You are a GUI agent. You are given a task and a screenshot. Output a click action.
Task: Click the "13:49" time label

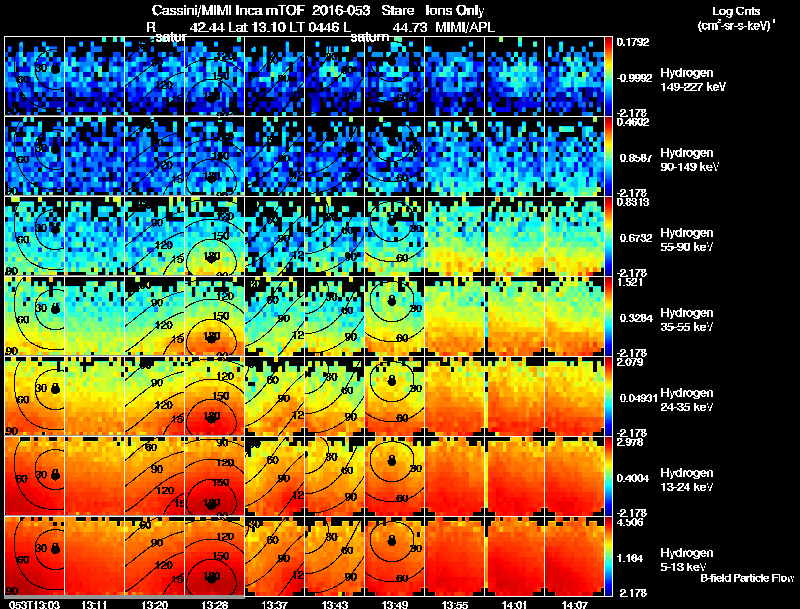click(x=395, y=604)
